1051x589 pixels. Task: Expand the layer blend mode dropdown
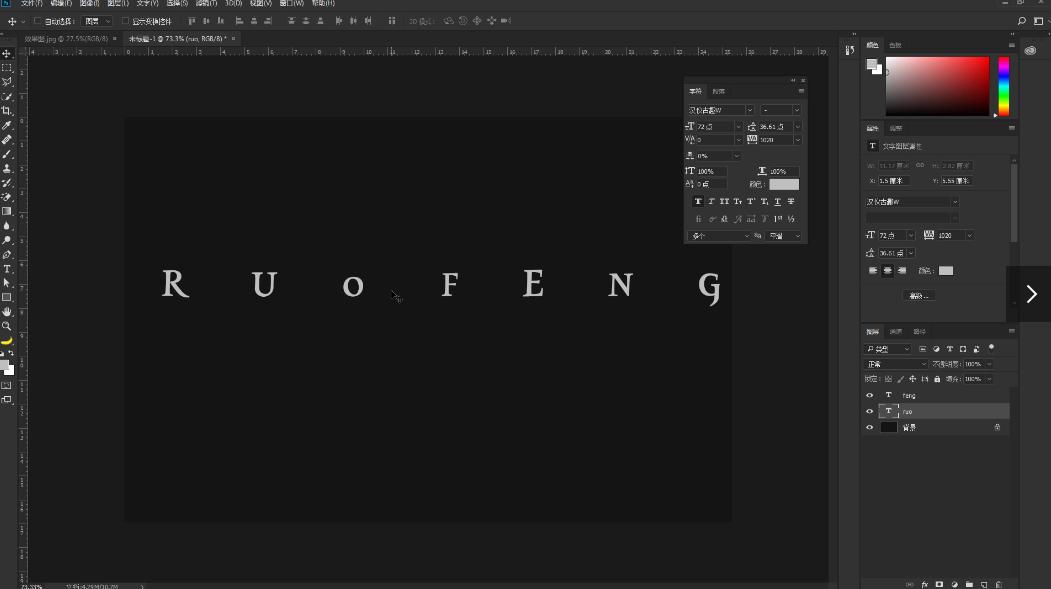895,364
